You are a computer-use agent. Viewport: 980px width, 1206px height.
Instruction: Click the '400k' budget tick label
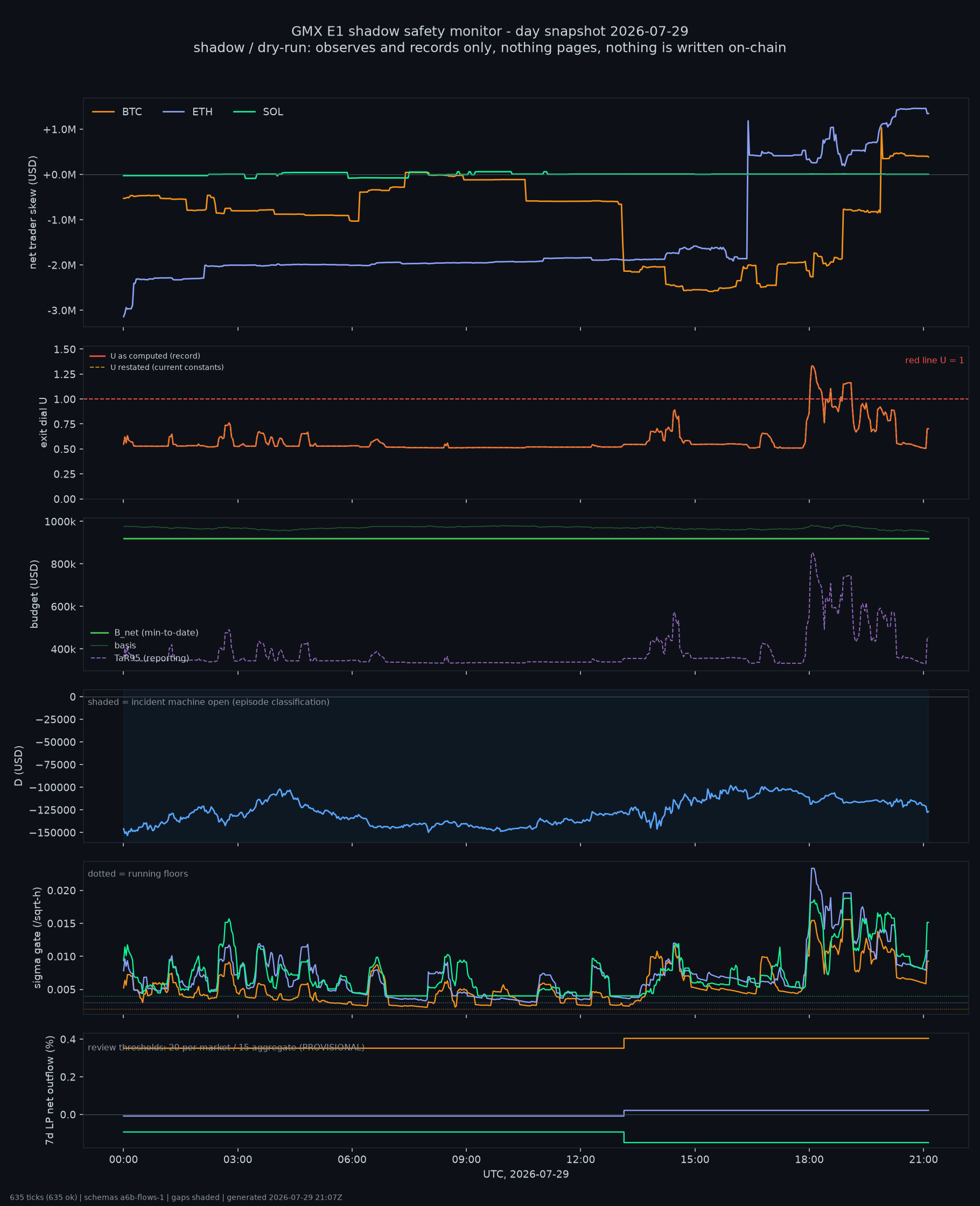63,649
